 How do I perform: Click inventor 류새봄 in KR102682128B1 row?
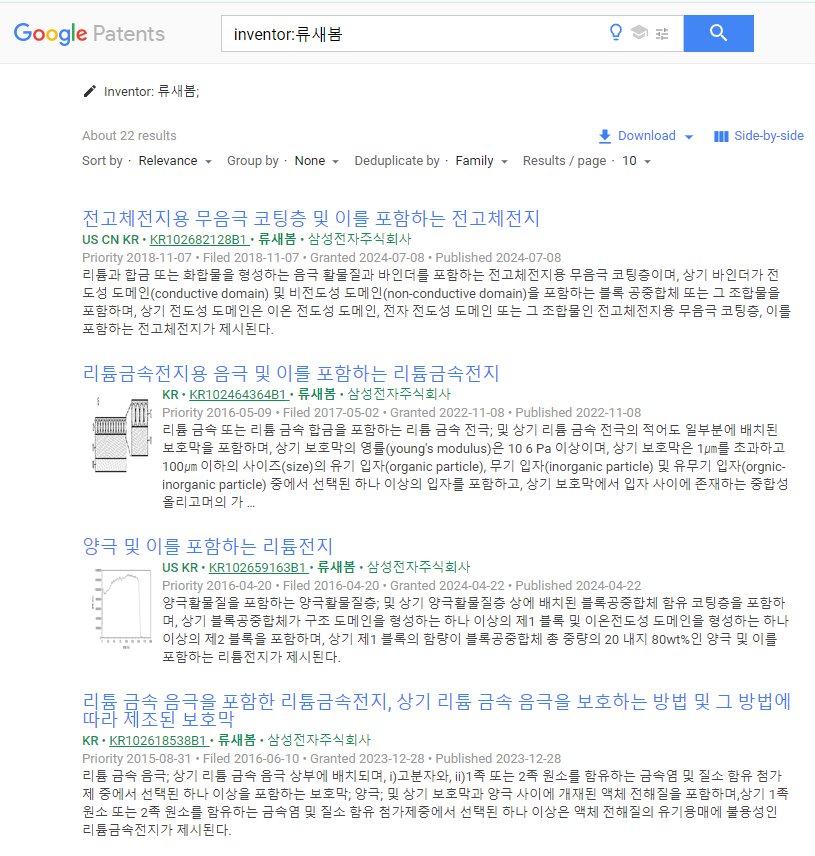[x=277, y=239]
